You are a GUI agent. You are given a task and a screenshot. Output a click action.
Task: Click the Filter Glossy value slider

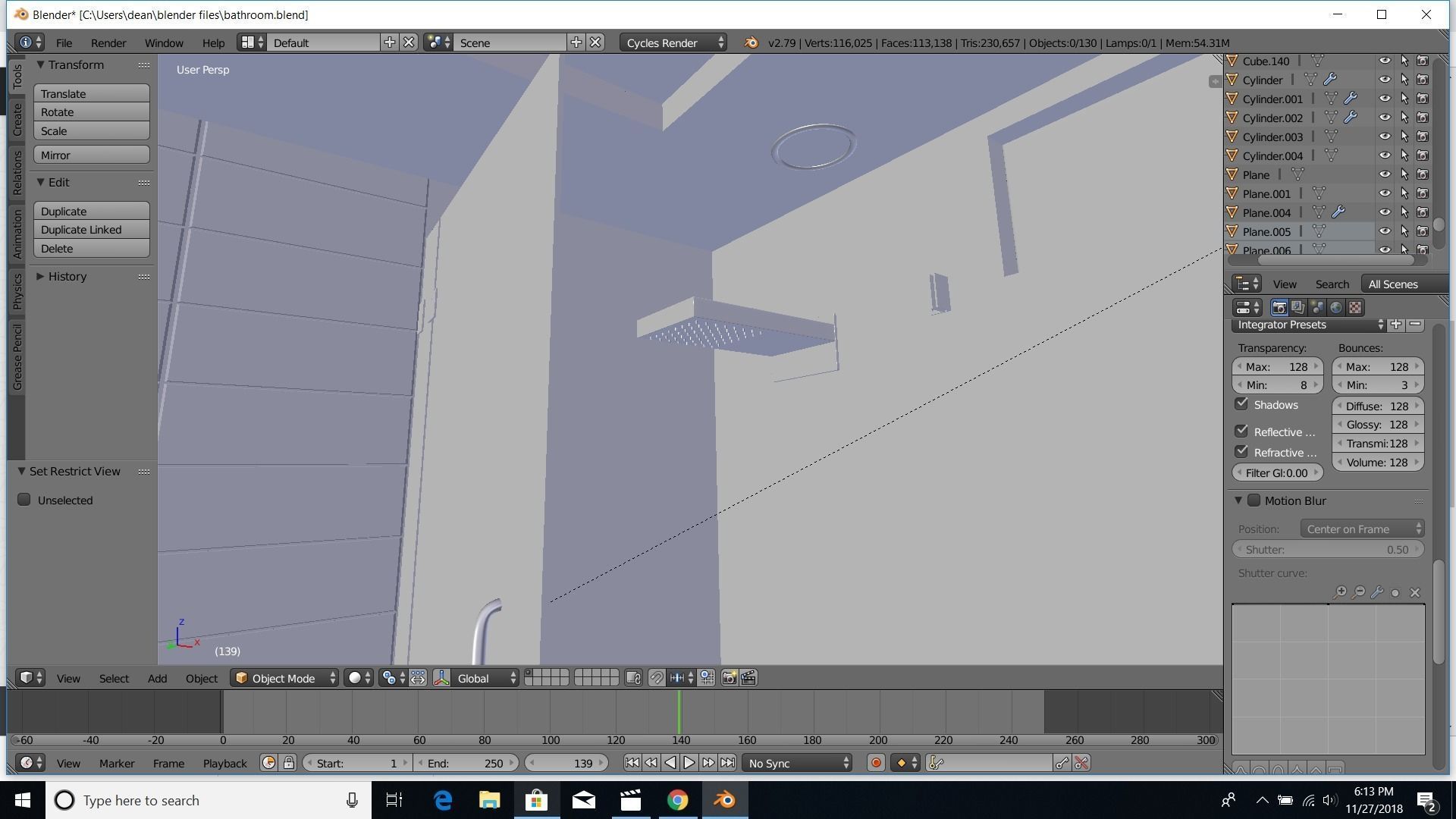(x=1278, y=472)
